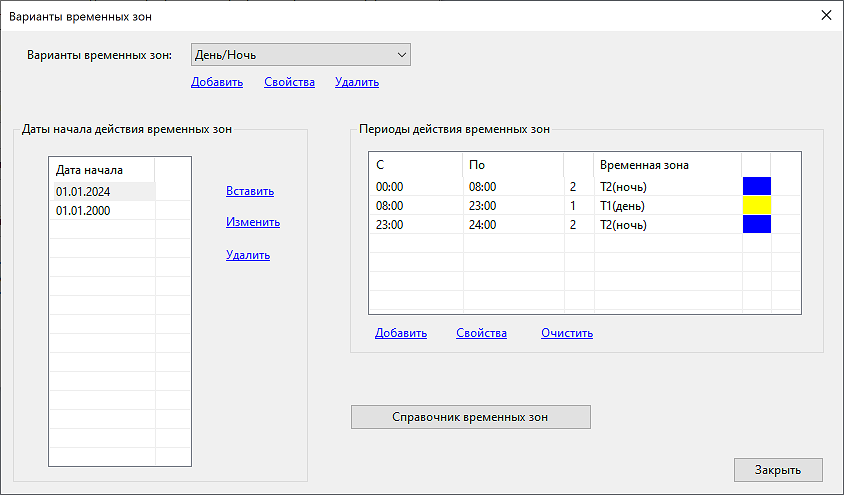
Task: Click the yellow swatch for Т1(день)
Action: coord(757,205)
